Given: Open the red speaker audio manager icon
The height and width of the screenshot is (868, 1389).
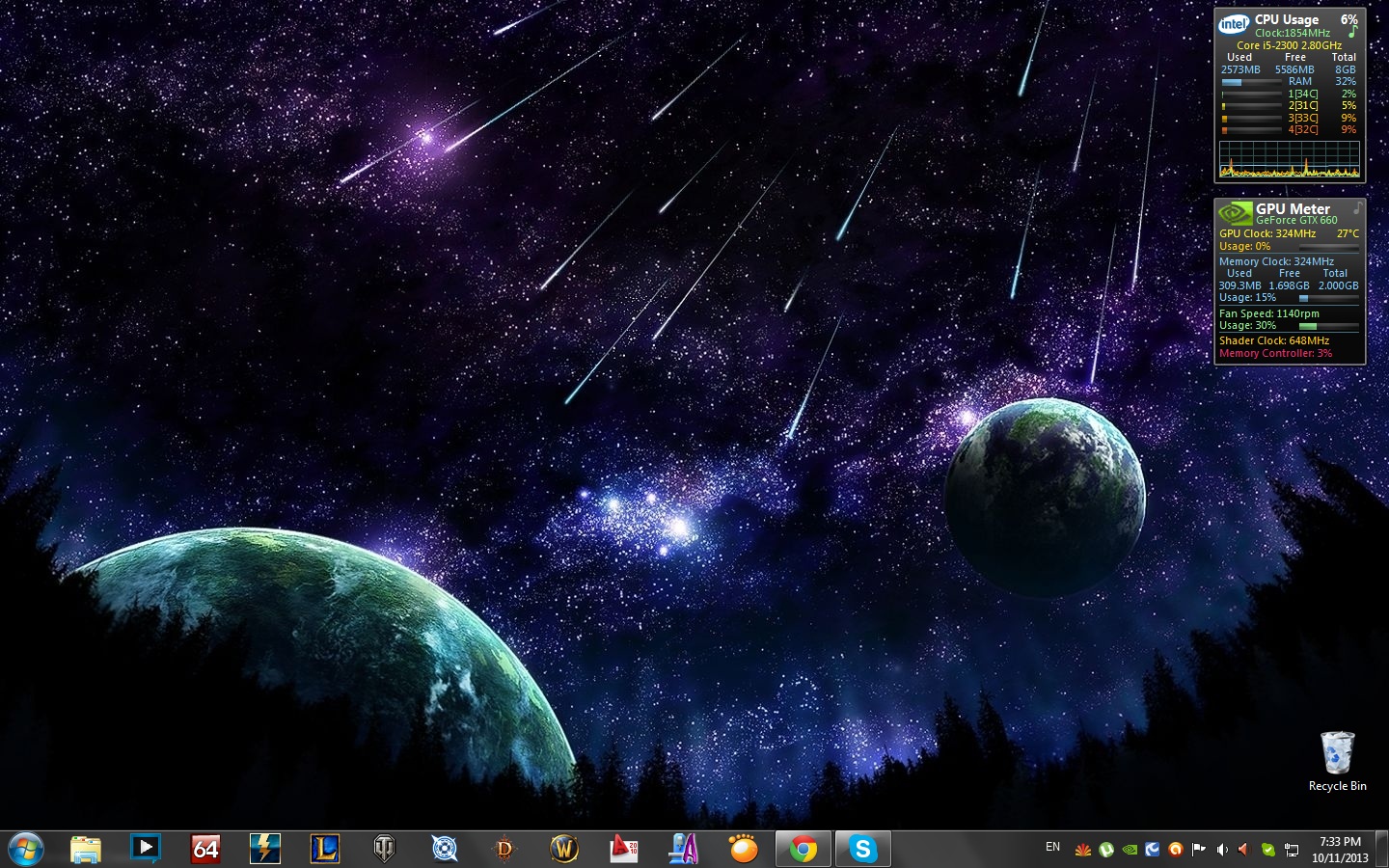Looking at the screenshot, I should point(1244,850).
